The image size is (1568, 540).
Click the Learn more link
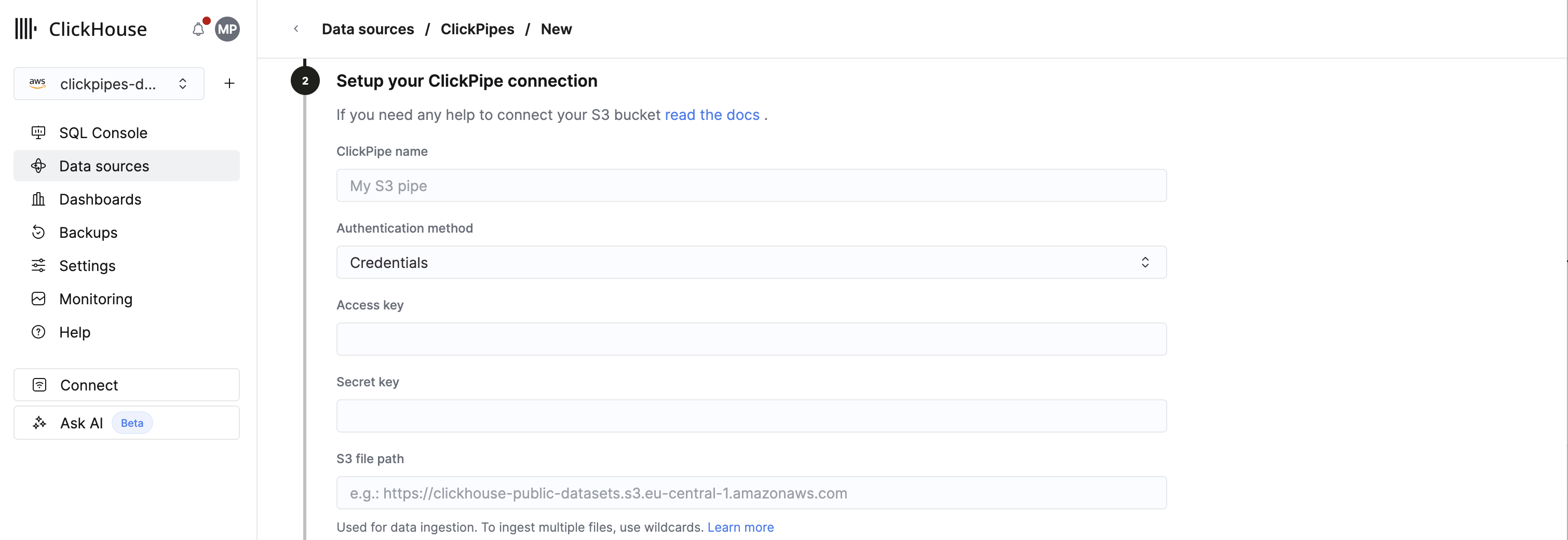click(740, 527)
